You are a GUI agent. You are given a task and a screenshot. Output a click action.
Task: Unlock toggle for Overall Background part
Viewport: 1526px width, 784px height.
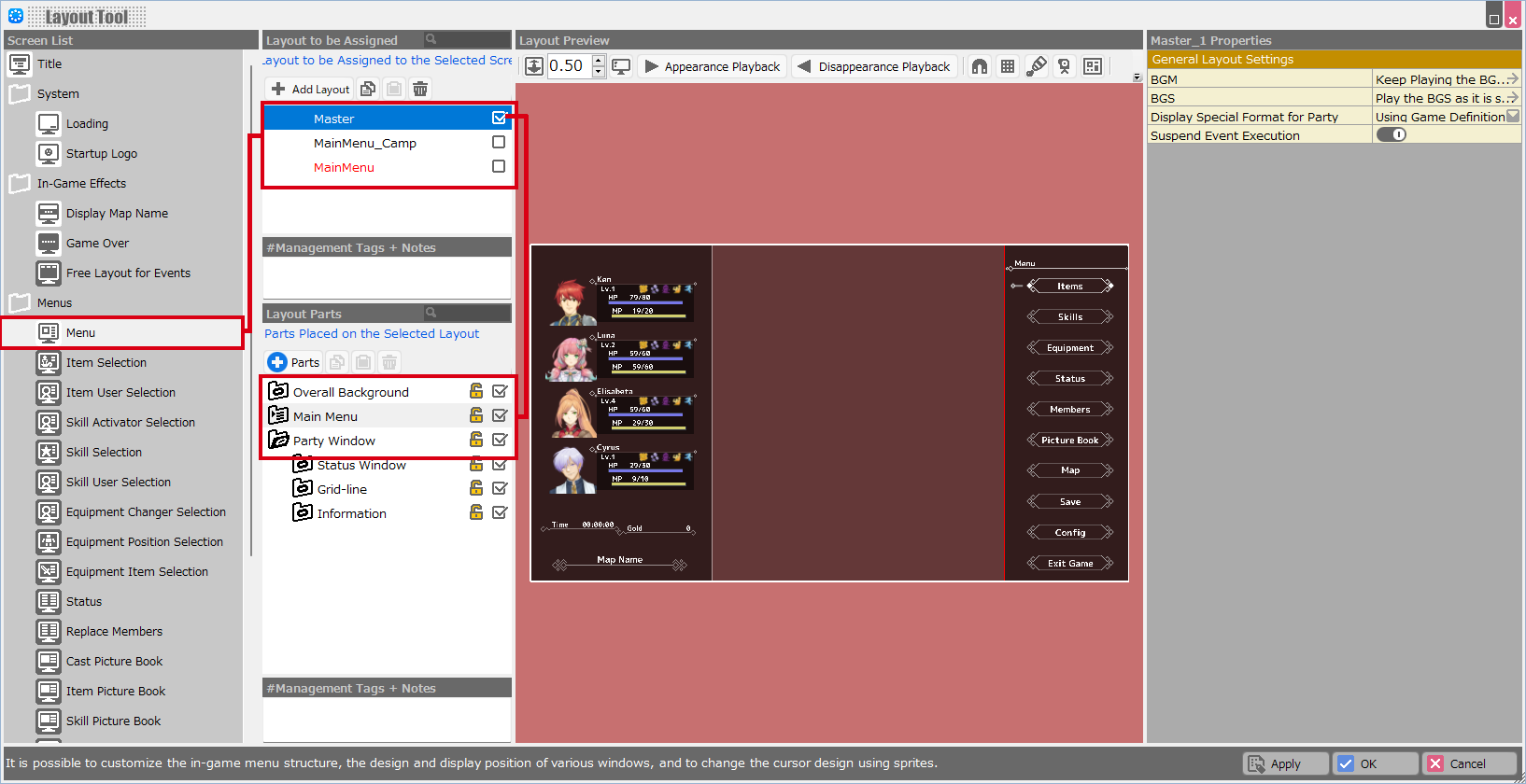(476, 391)
